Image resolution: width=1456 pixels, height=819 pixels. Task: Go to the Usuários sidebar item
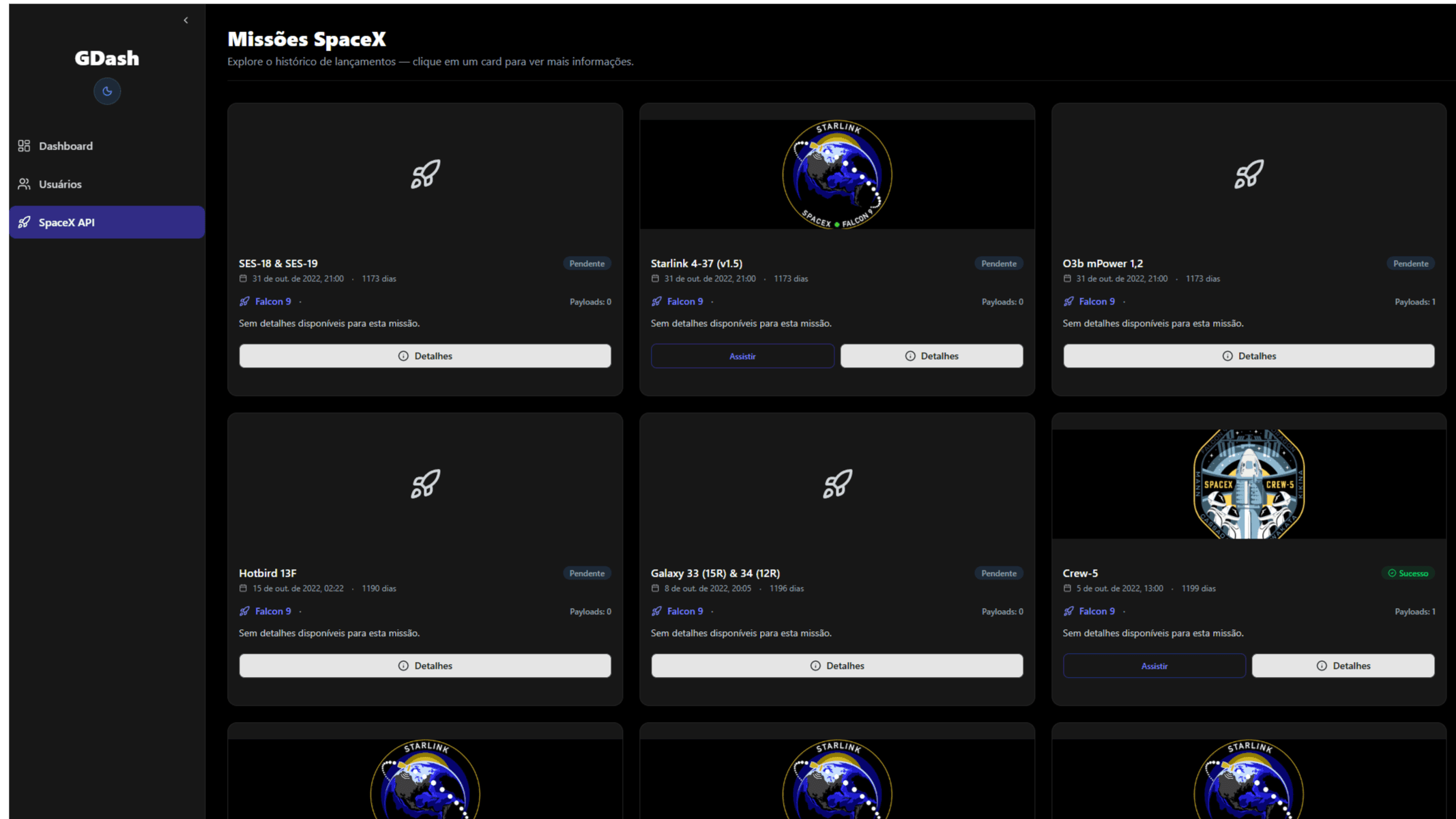tap(60, 184)
